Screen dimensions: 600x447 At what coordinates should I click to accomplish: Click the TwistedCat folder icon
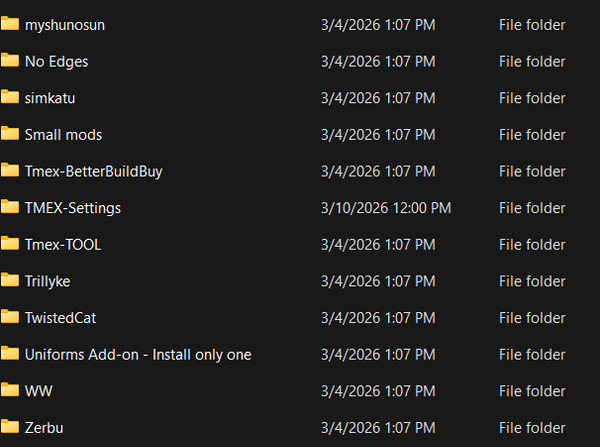(x=10, y=317)
